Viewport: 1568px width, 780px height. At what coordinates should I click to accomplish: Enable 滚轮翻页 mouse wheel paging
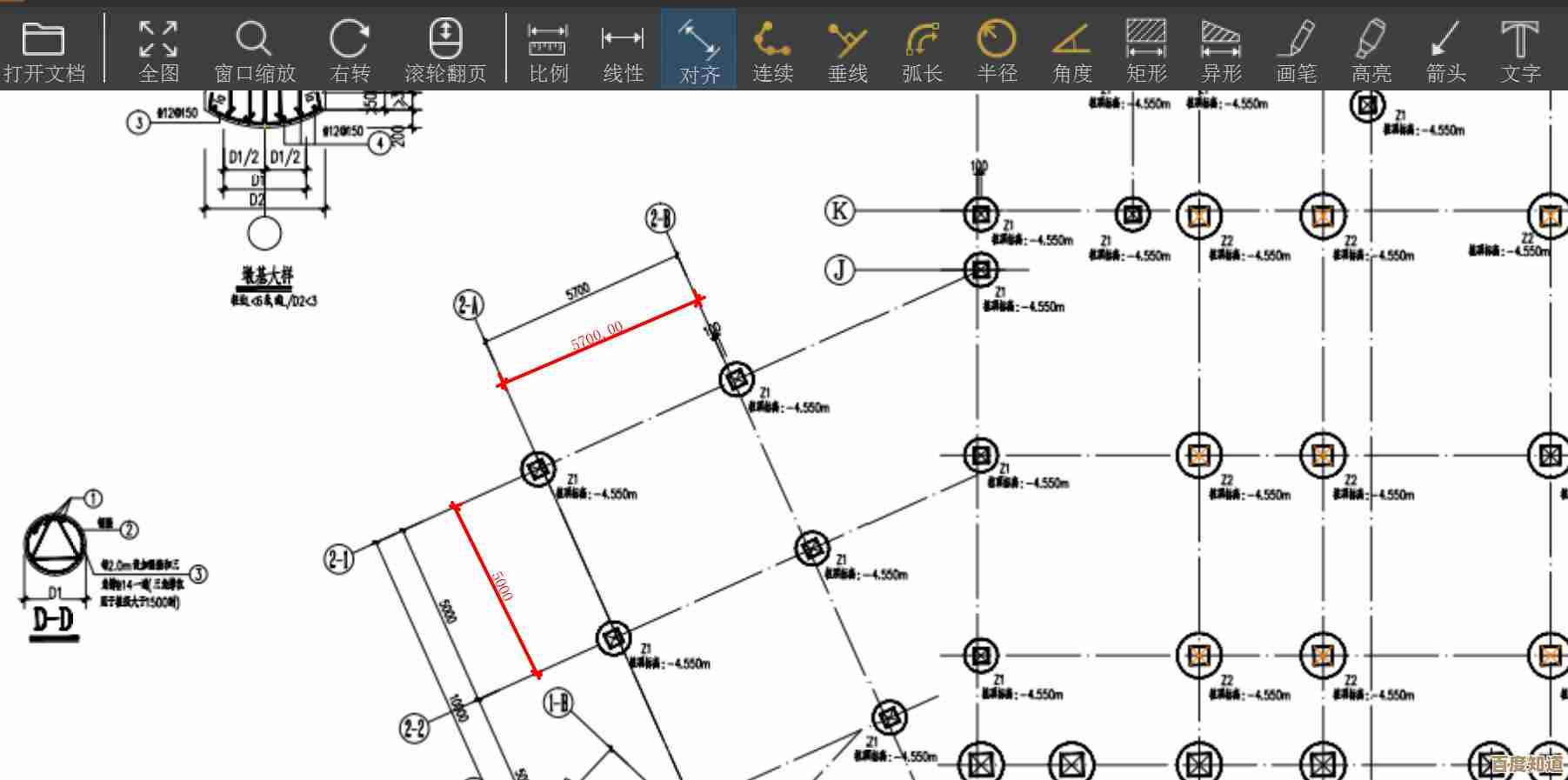point(445,49)
